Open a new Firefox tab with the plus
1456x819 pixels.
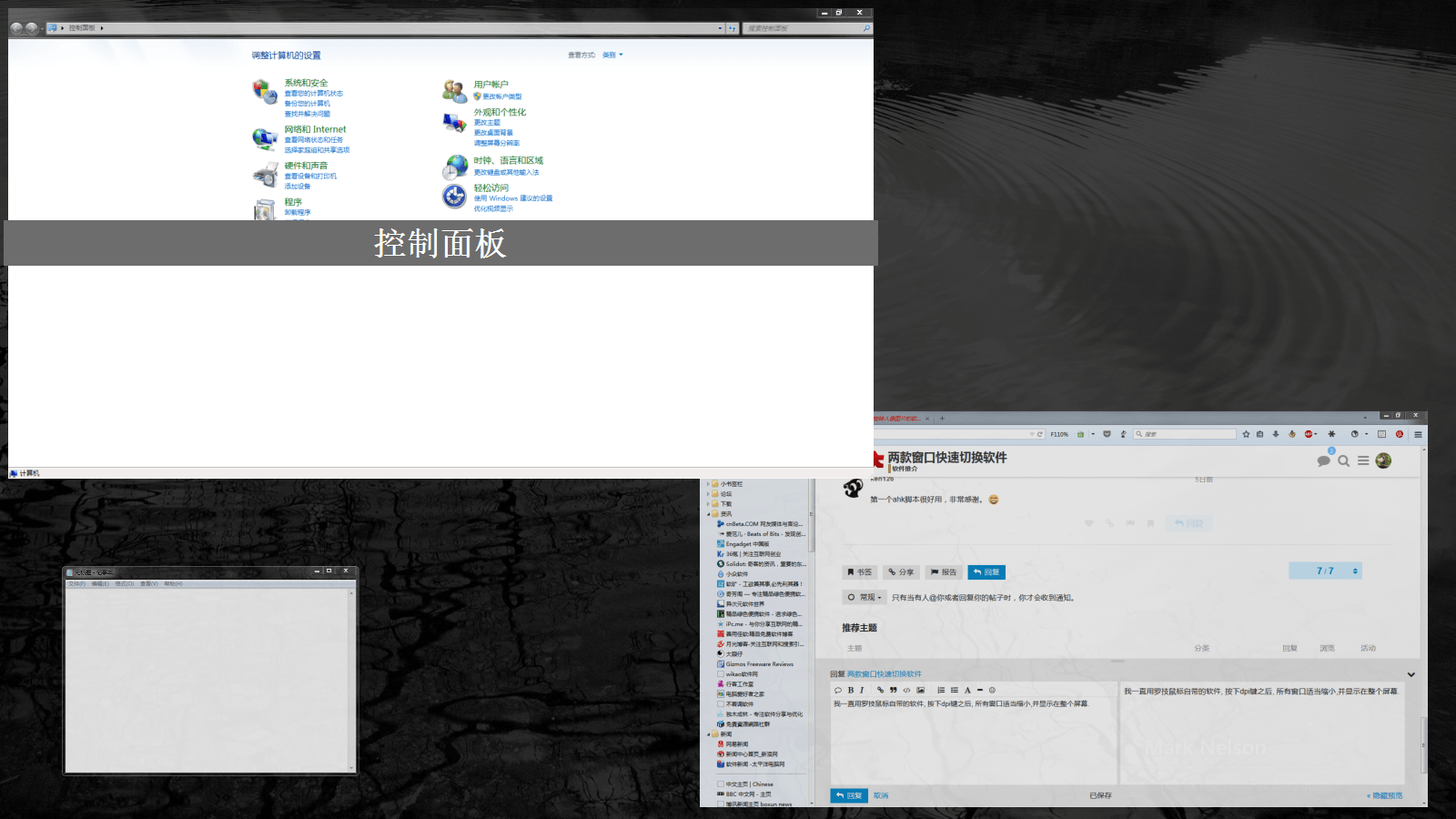coord(942,419)
